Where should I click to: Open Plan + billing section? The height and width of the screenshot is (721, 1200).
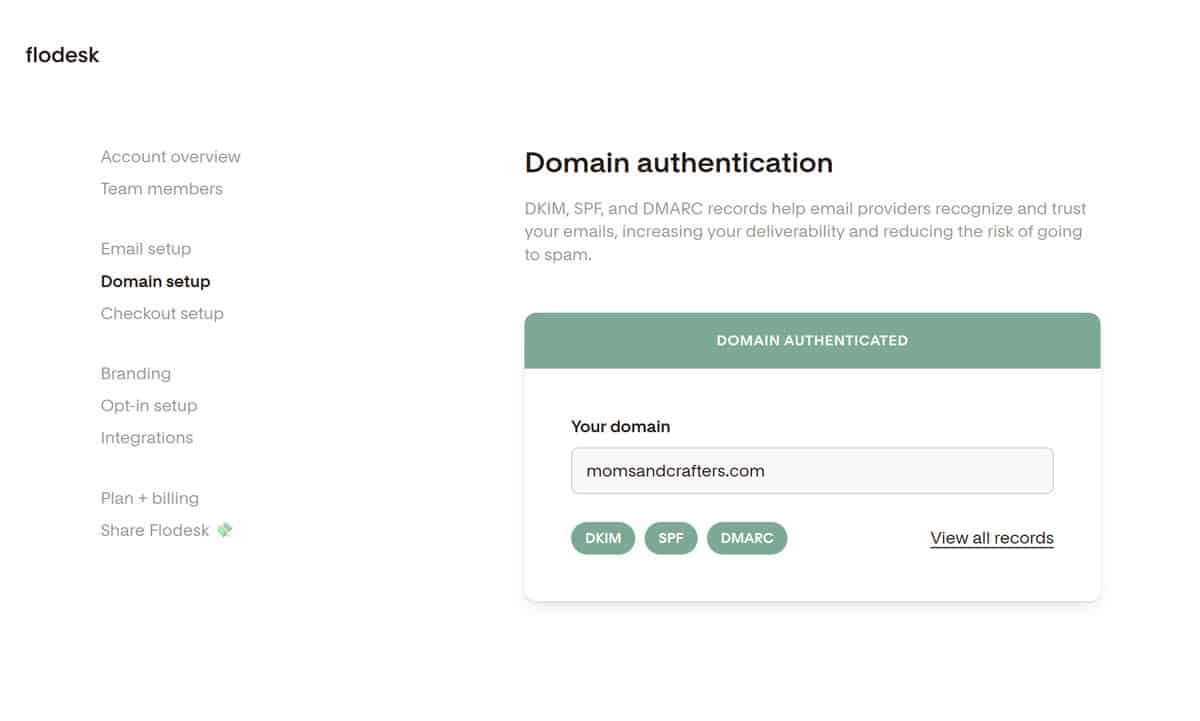pyautogui.click(x=149, y=498)
